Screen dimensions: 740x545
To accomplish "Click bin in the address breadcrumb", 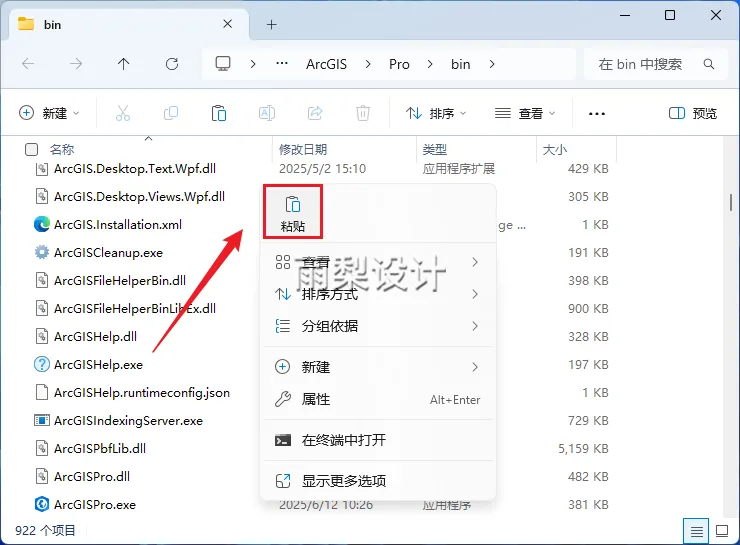I will tap(460, 64).
